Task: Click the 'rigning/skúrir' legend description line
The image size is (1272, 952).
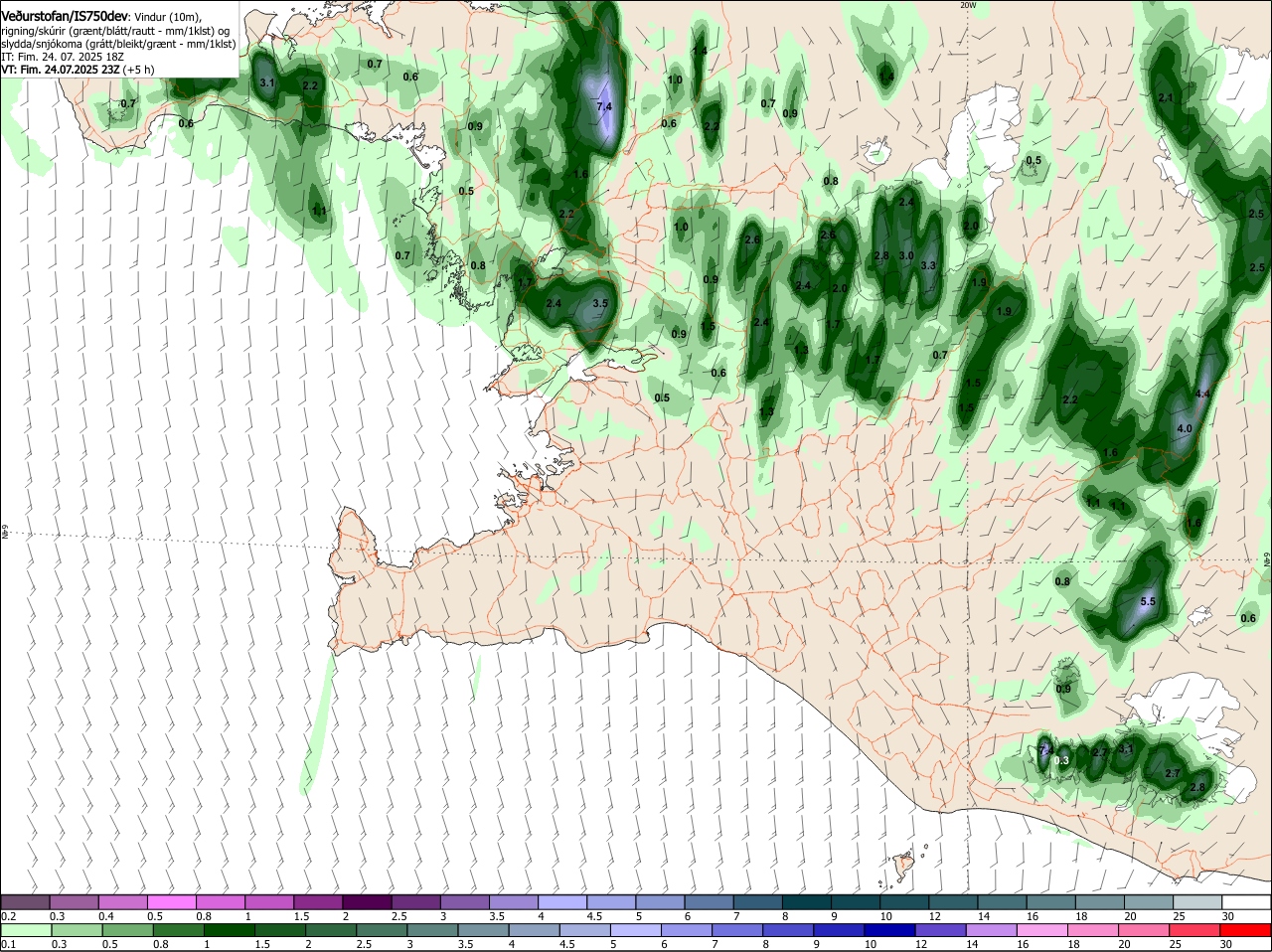Action: [x=115, y=31]
